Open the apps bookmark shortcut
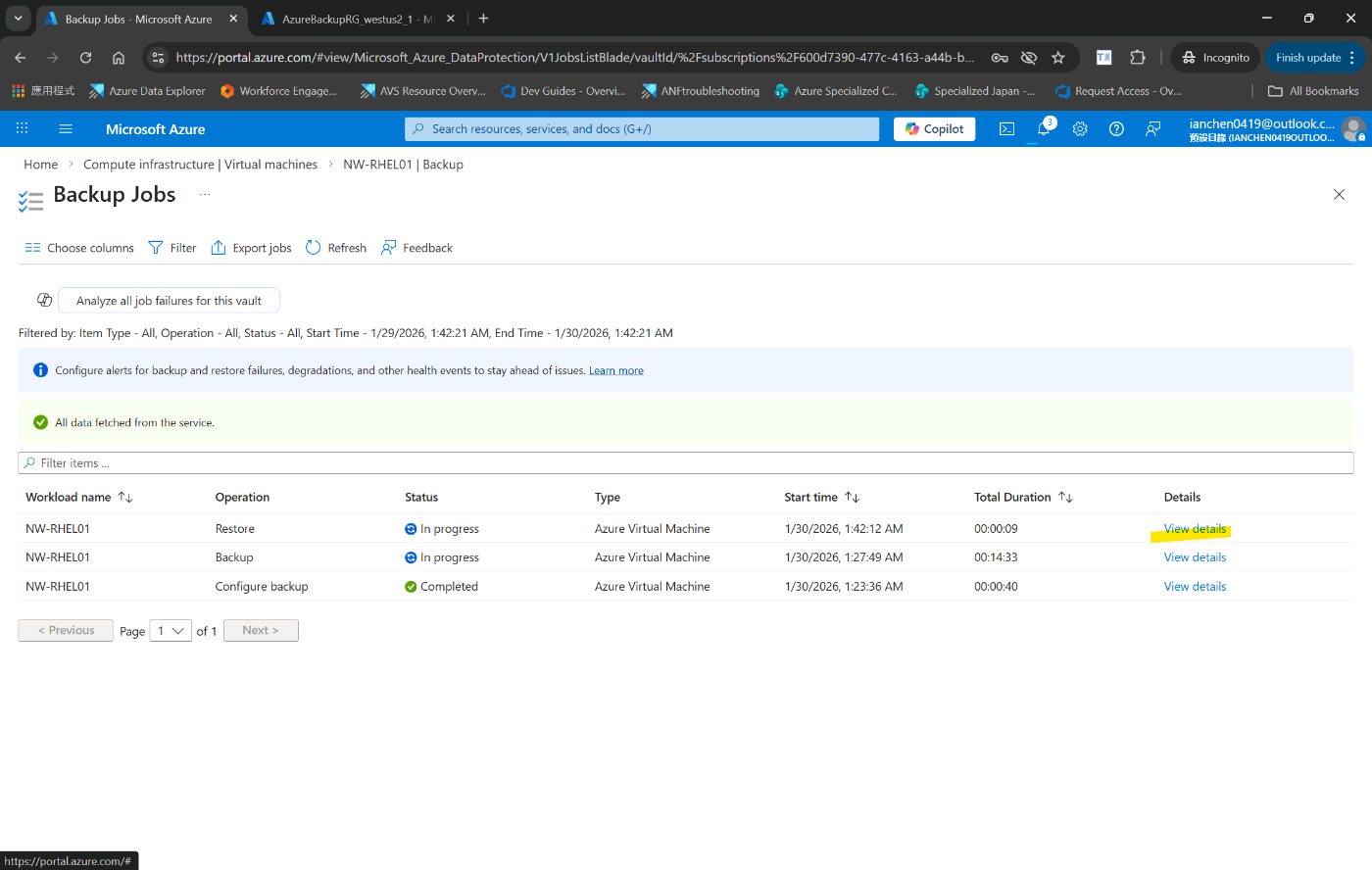Viewport: 1372px width, 870px height. point(43,91)
